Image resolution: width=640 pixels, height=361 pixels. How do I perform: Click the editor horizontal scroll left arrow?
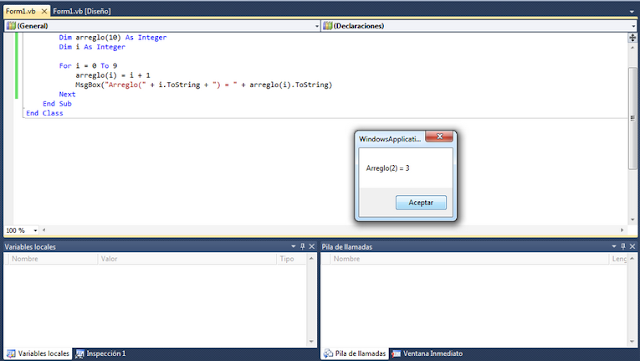coord(44,230)
